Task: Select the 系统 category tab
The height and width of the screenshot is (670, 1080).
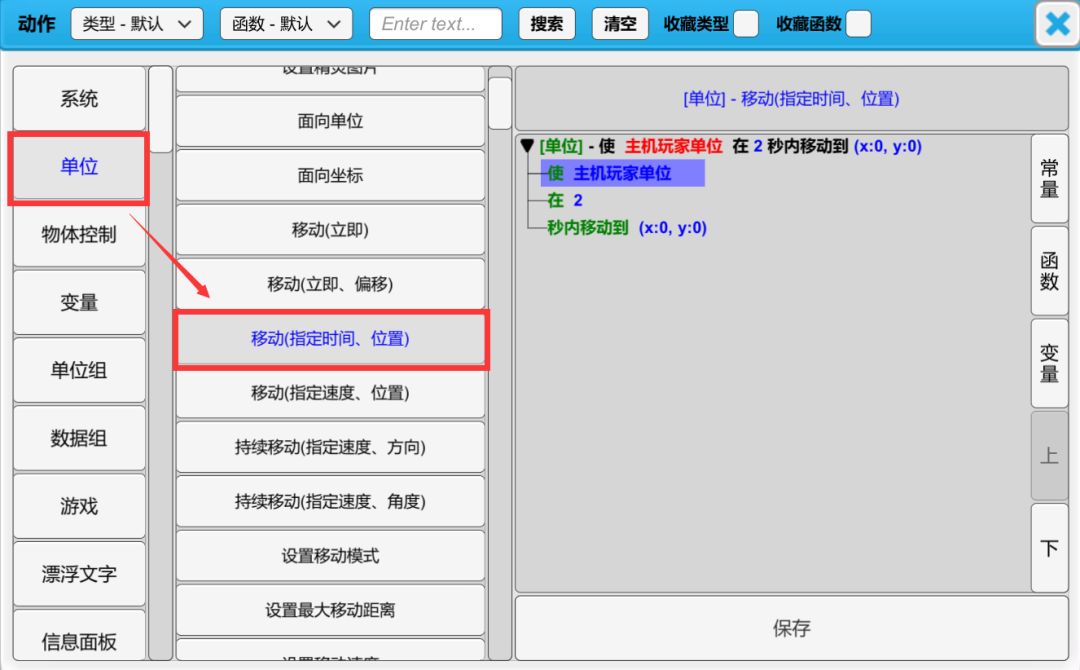Action: click(x=79, y=99)
